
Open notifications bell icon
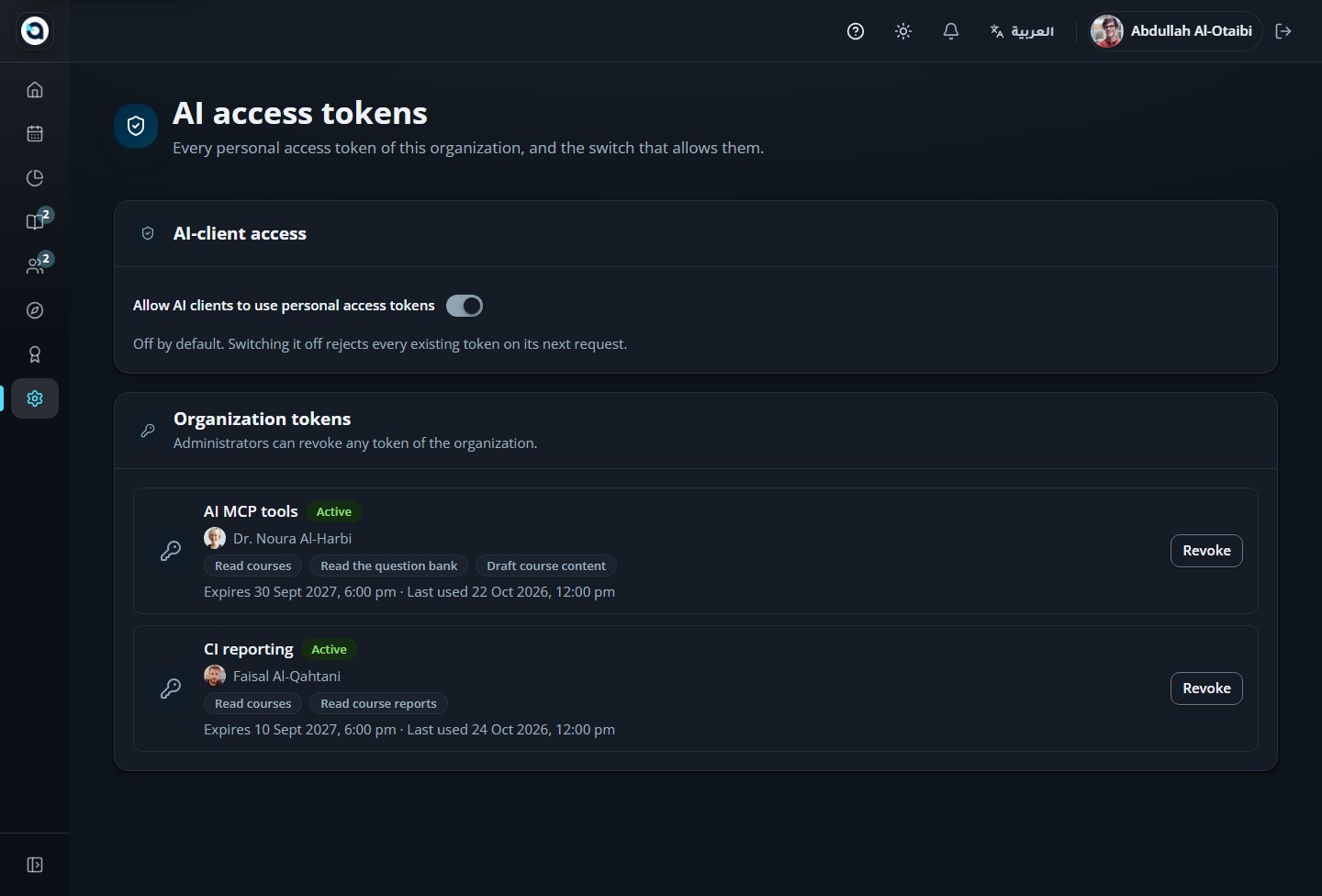tap(951, 31)
